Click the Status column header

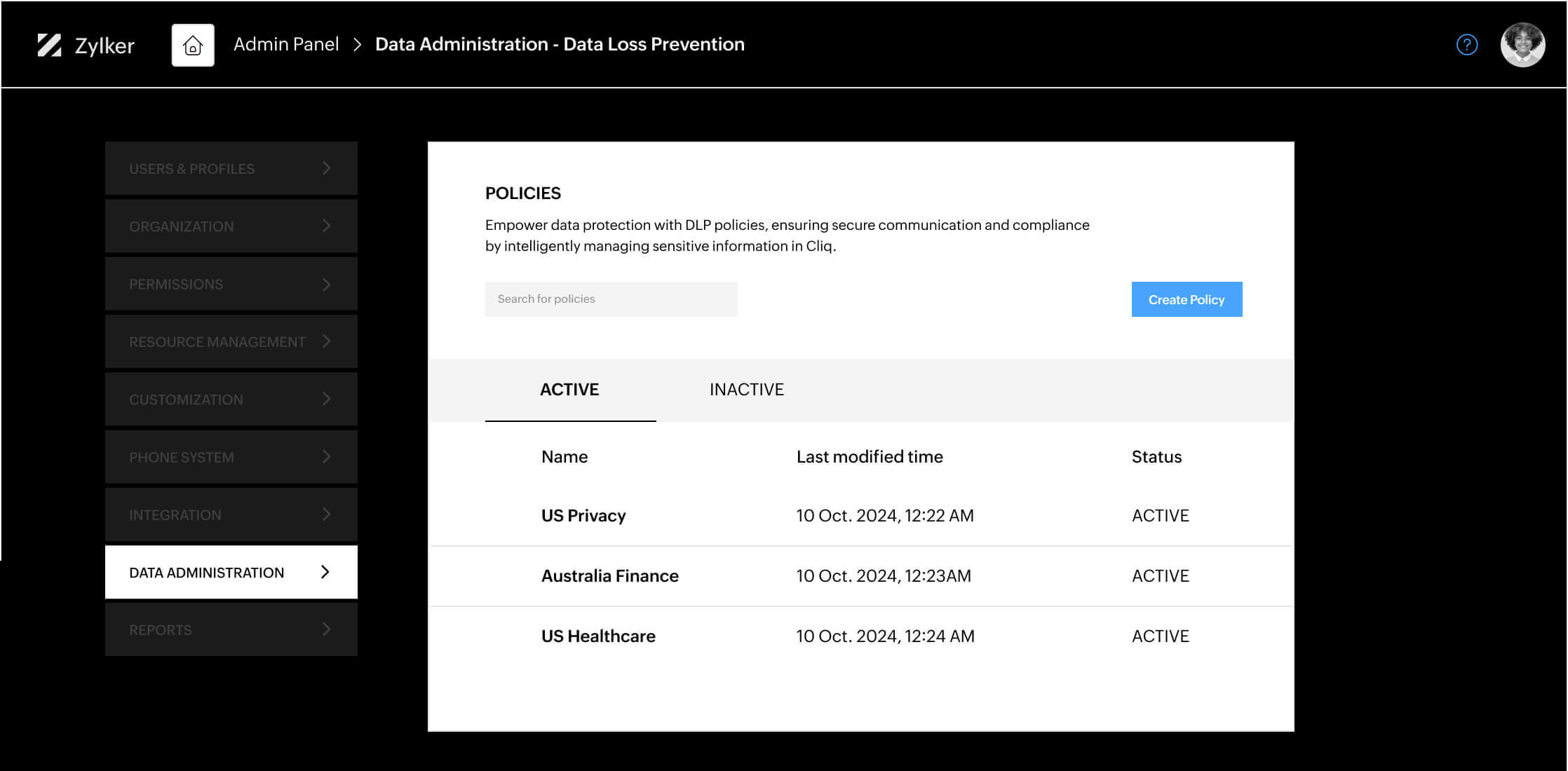[x=1156, y=457]
